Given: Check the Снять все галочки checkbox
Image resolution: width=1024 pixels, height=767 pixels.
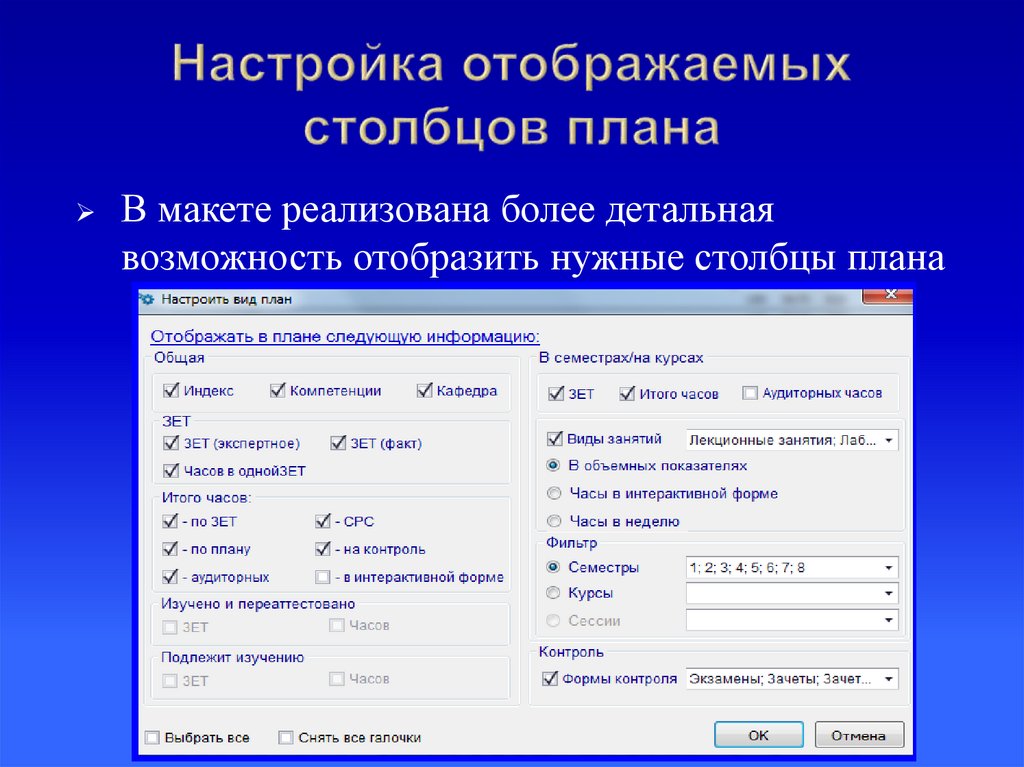Looking at the screenshot, I should (x=285, y=736).
